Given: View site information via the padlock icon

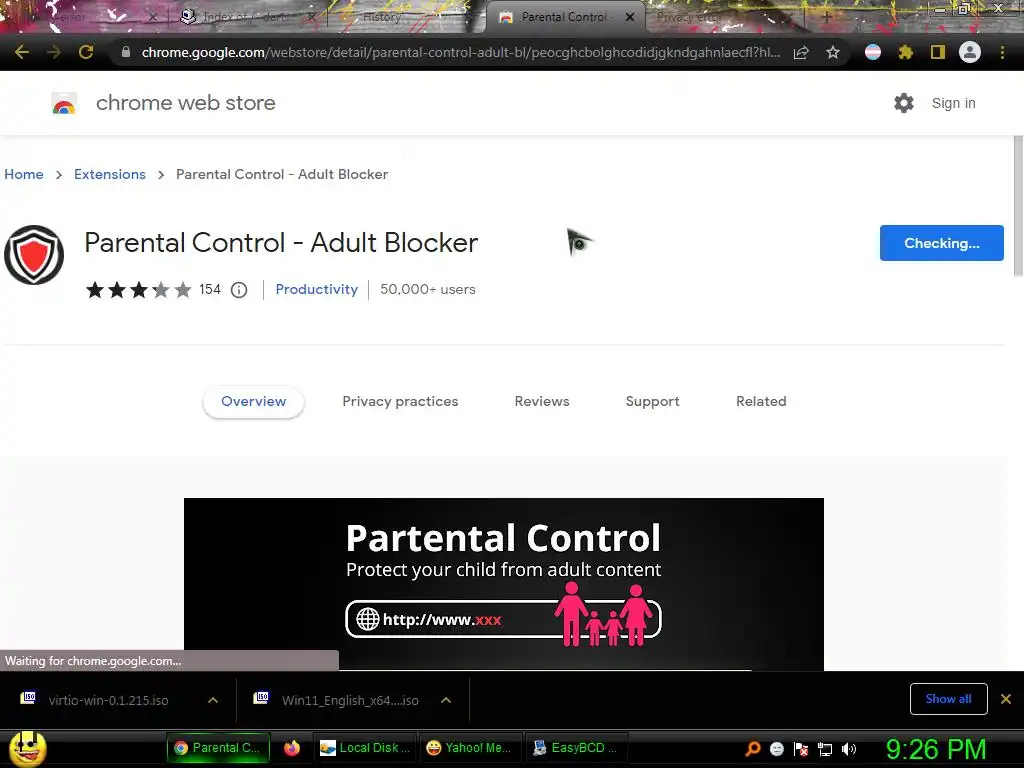Looking at the screenshot, I should (126, 52).
